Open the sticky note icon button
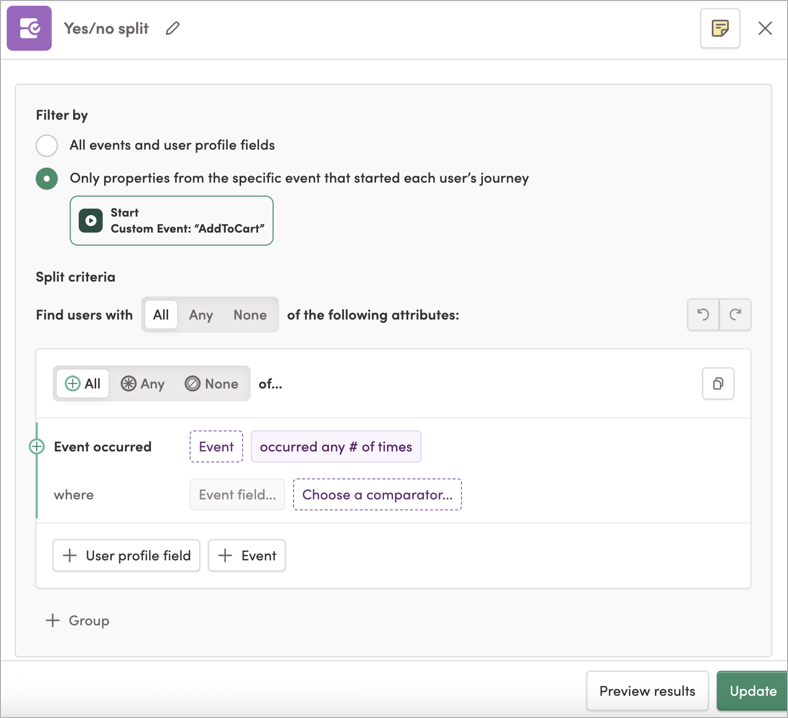Viewport: 788px width, 718px height. 720,28
